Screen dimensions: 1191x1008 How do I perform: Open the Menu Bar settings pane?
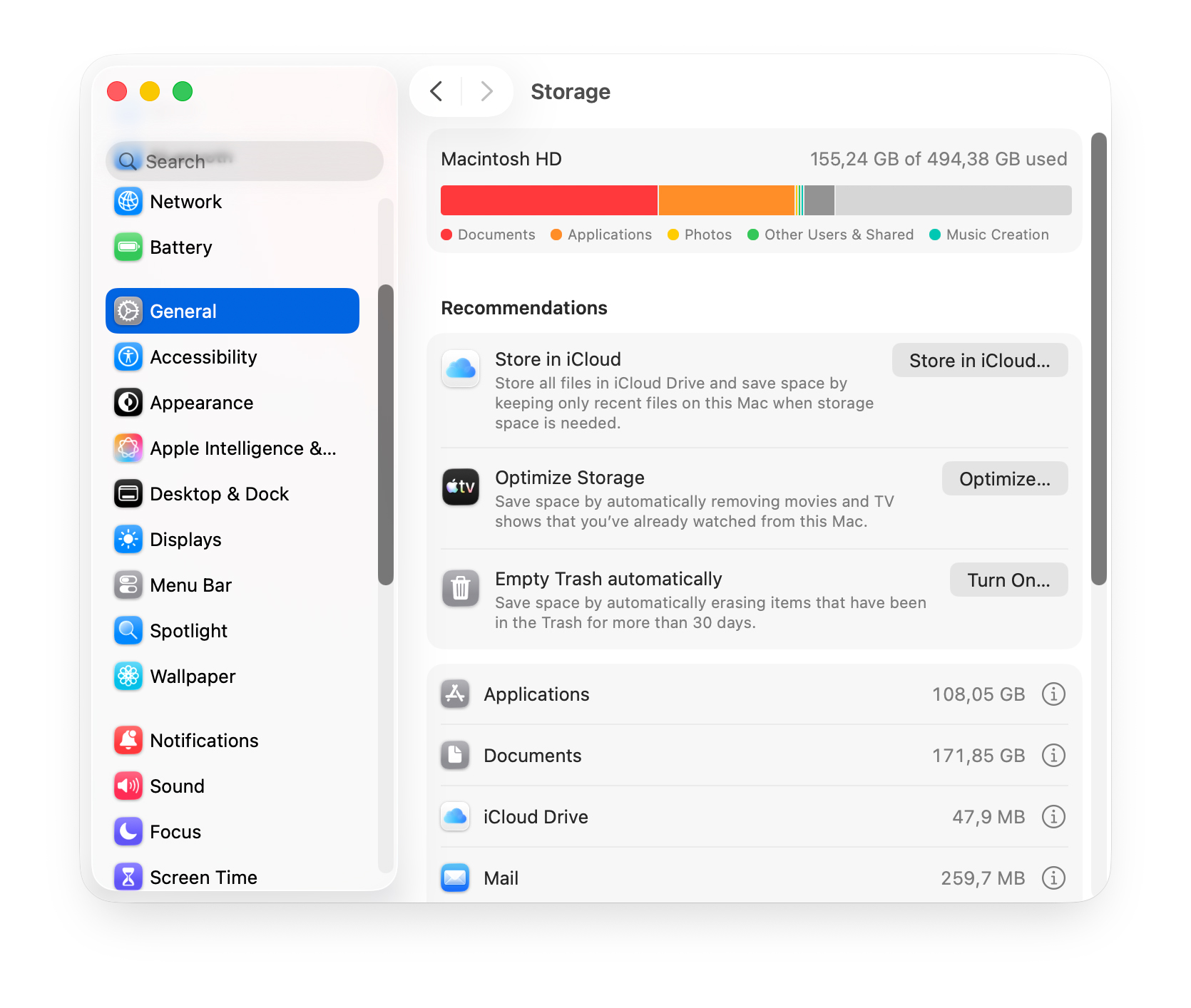232,585
